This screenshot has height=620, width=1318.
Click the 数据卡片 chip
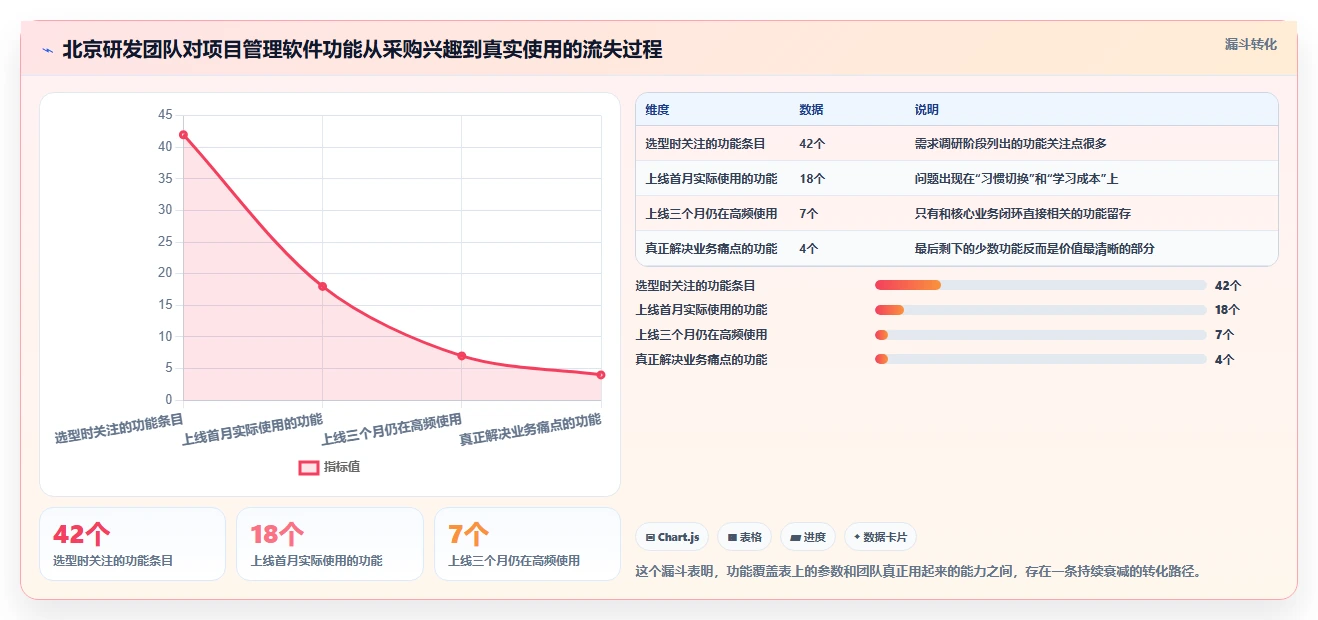[x=880, y=537]
